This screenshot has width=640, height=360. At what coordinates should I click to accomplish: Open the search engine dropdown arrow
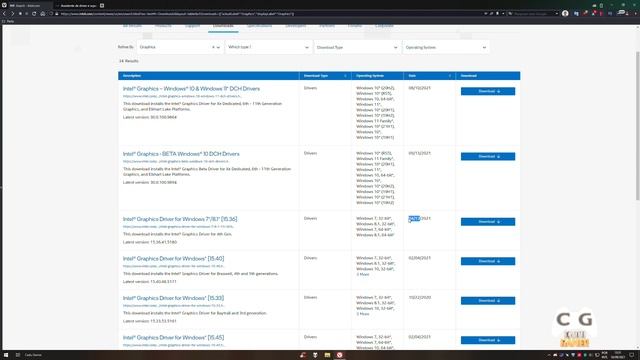[557, 13]
